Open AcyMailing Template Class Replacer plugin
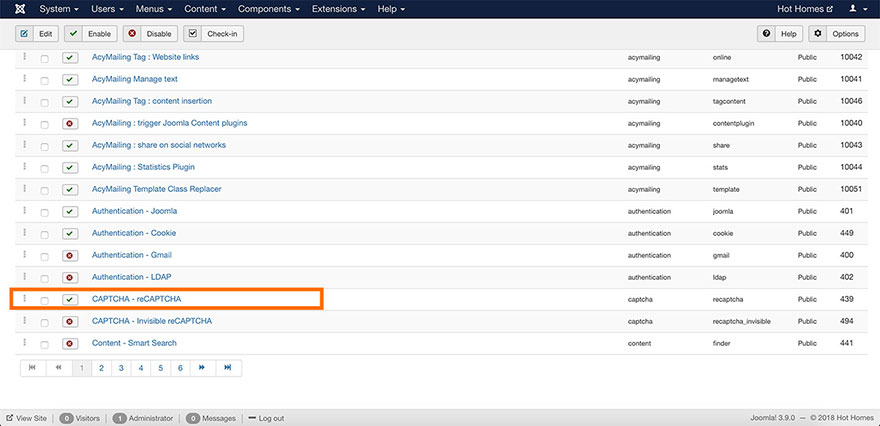880x426 pixels. [157, 189]
